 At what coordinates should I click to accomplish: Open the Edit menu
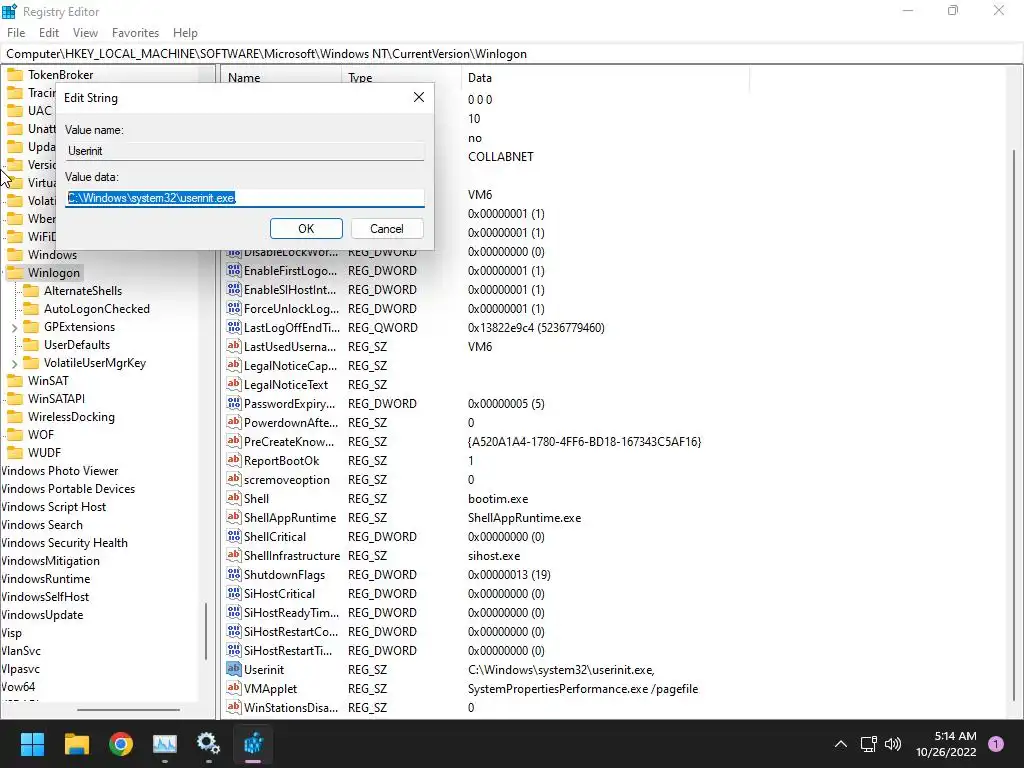pyautogui.click(x=49, y=33)
